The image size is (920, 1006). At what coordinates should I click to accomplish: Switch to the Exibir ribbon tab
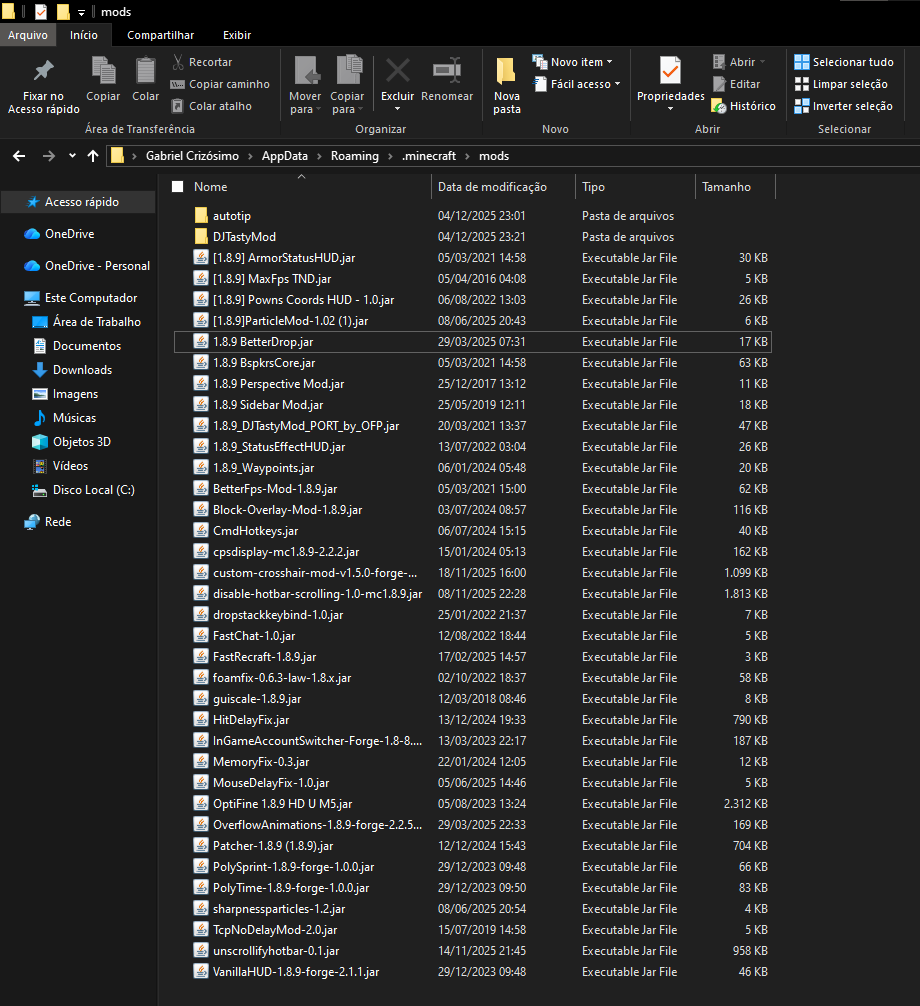pos(237,35)
